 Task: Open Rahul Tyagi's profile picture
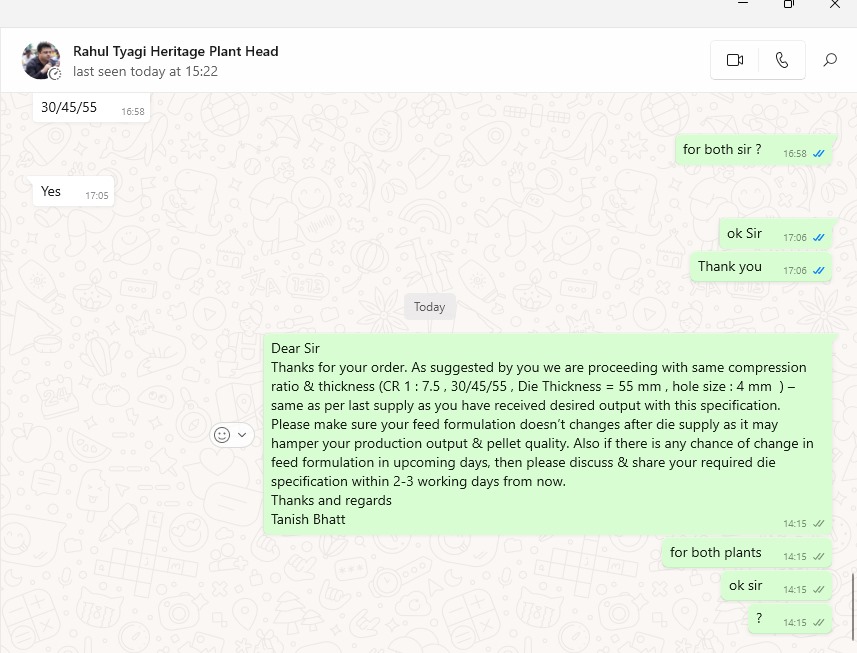[41, 60]
